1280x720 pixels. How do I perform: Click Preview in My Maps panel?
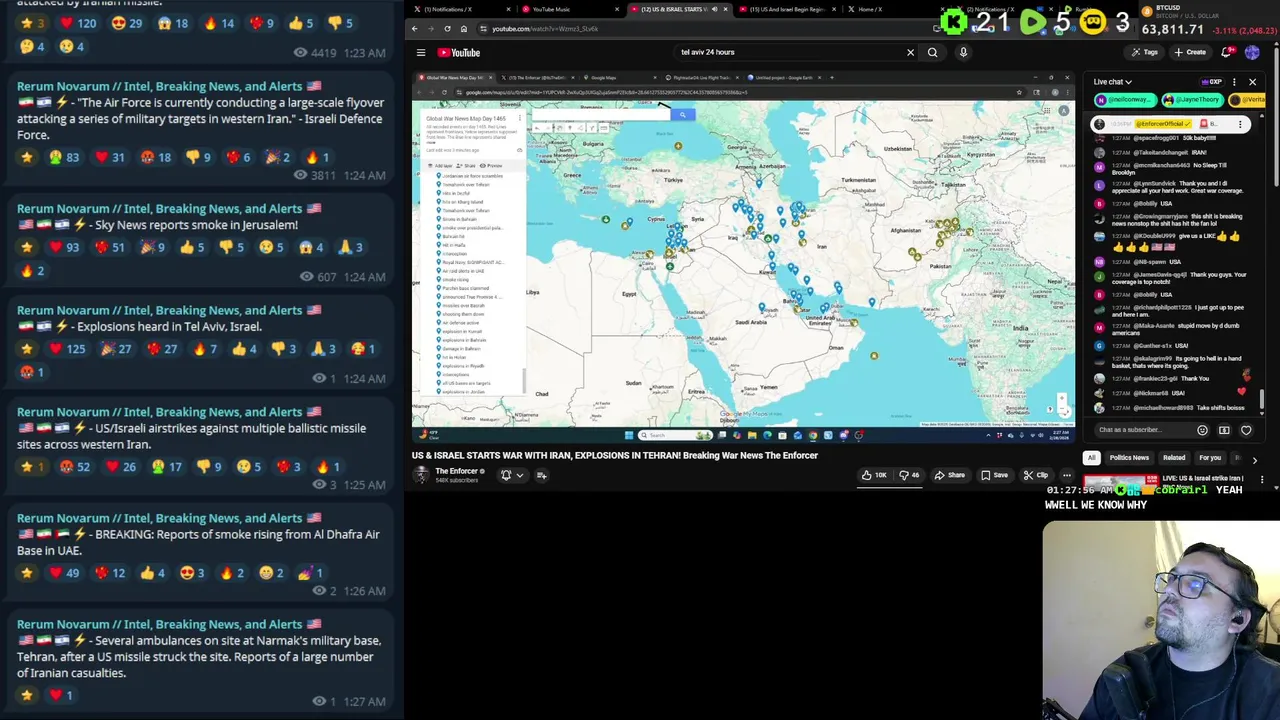pyautogui.click(x=490, y=166)
